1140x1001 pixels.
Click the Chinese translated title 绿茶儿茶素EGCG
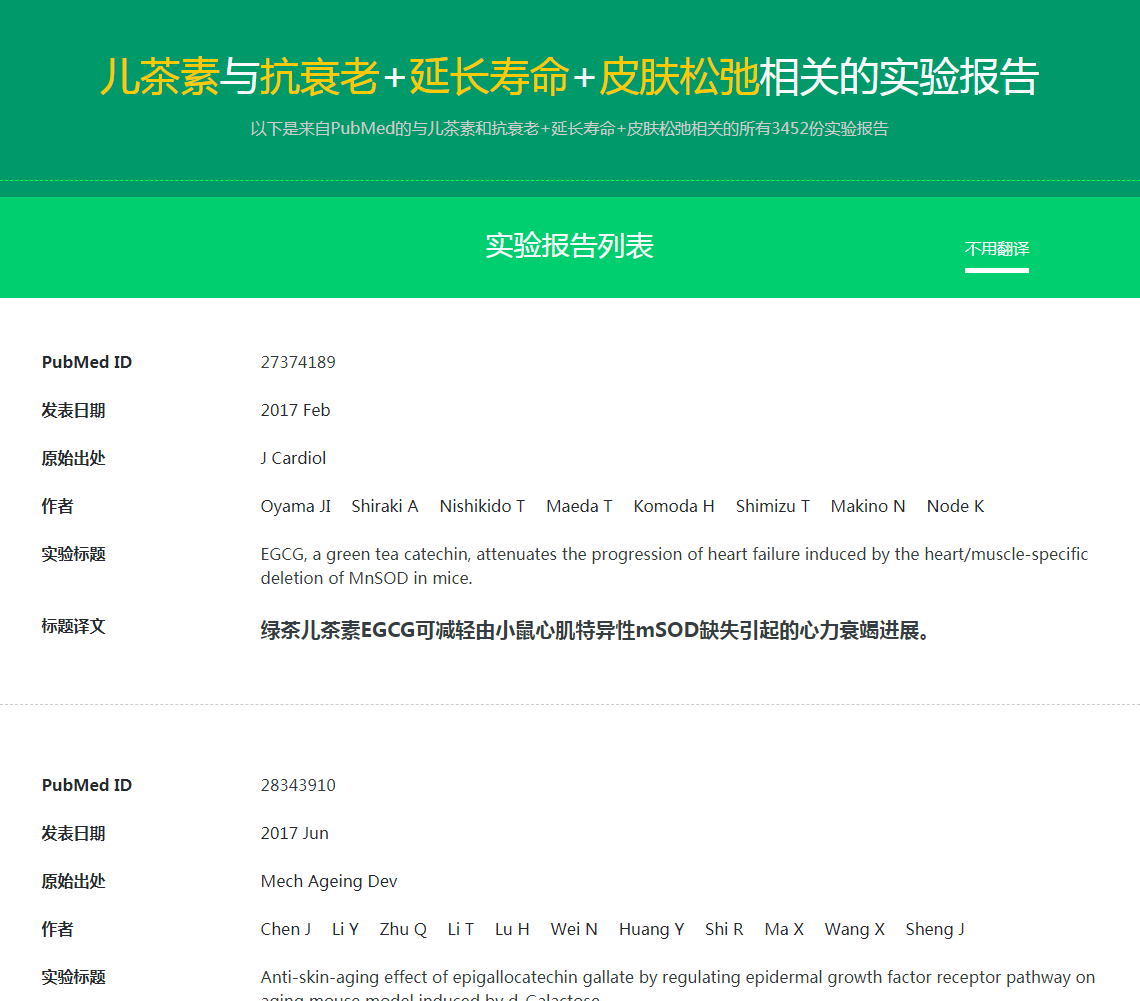pos(595,631)
